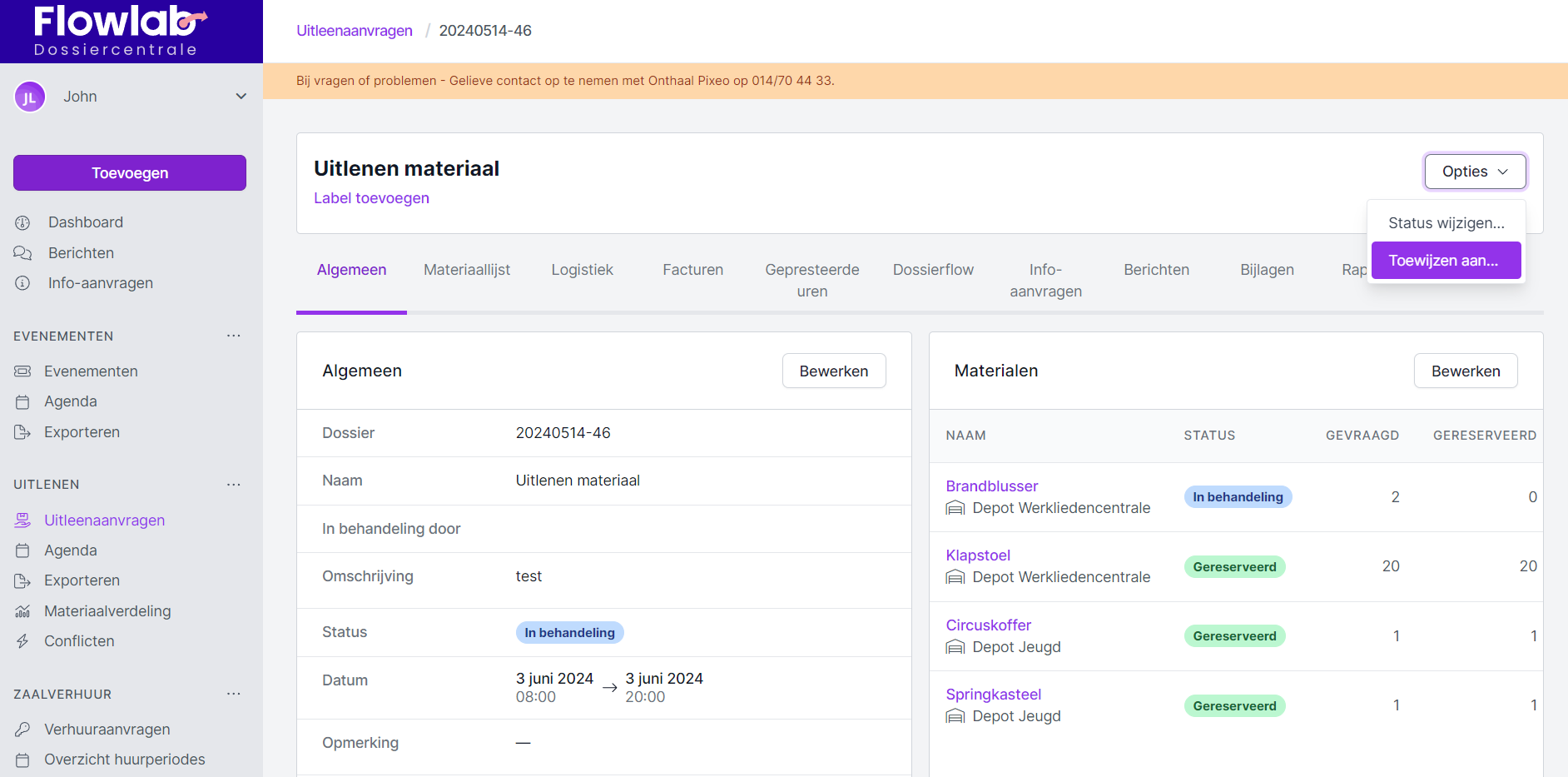Image resolution: width=1568 pixels, height=777 pixels.
Task: Switch to the Materiaallijst tab
Action: pos(466,270)
